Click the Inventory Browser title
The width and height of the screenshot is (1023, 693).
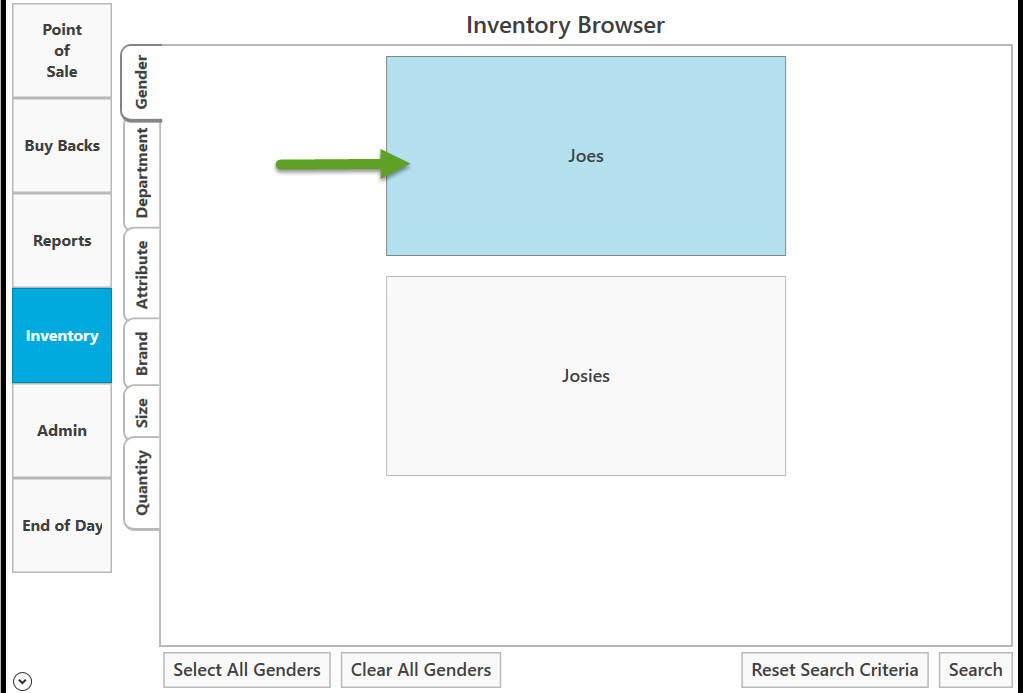point(565,25)
